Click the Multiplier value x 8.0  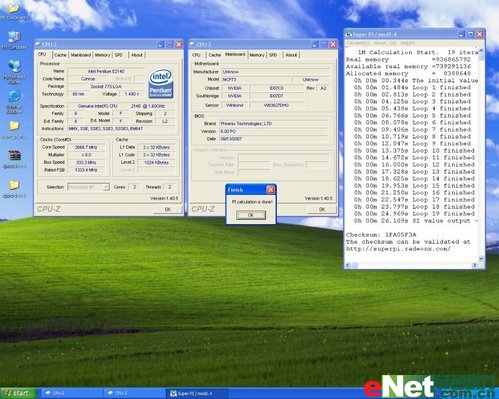point(86,155)
